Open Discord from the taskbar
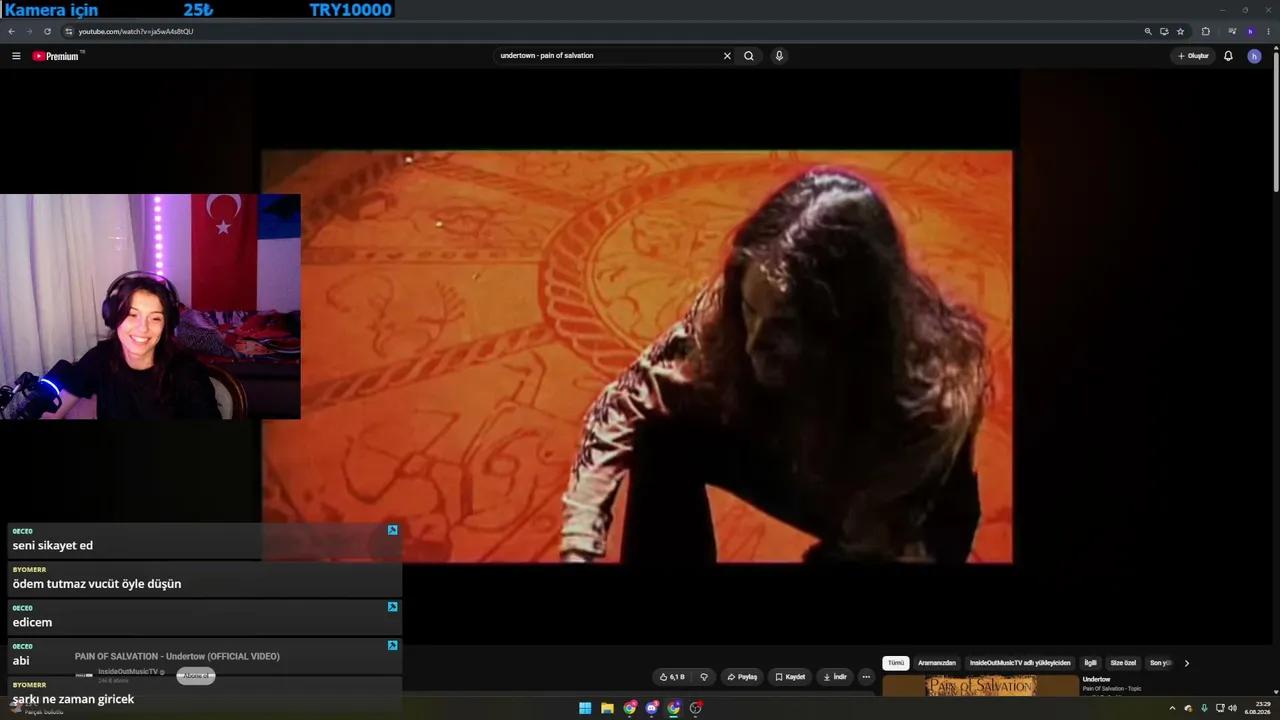1280x720 pixels. click(x=652, y=708)
